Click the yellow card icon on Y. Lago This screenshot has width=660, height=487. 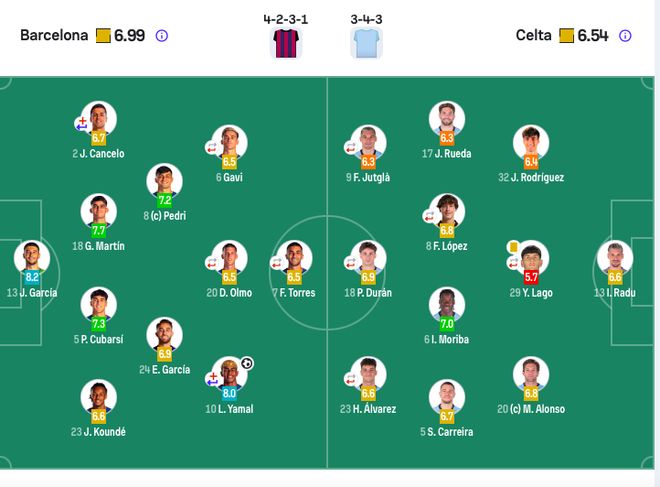coord(513,246)
